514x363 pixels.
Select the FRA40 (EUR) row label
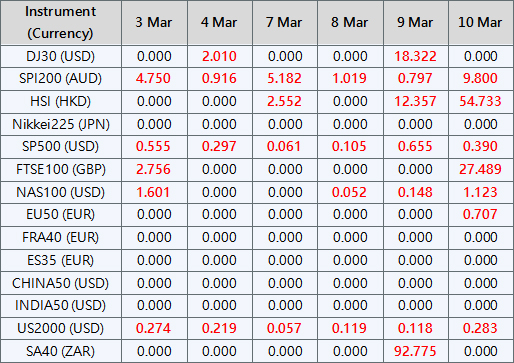tap(61, 237)
